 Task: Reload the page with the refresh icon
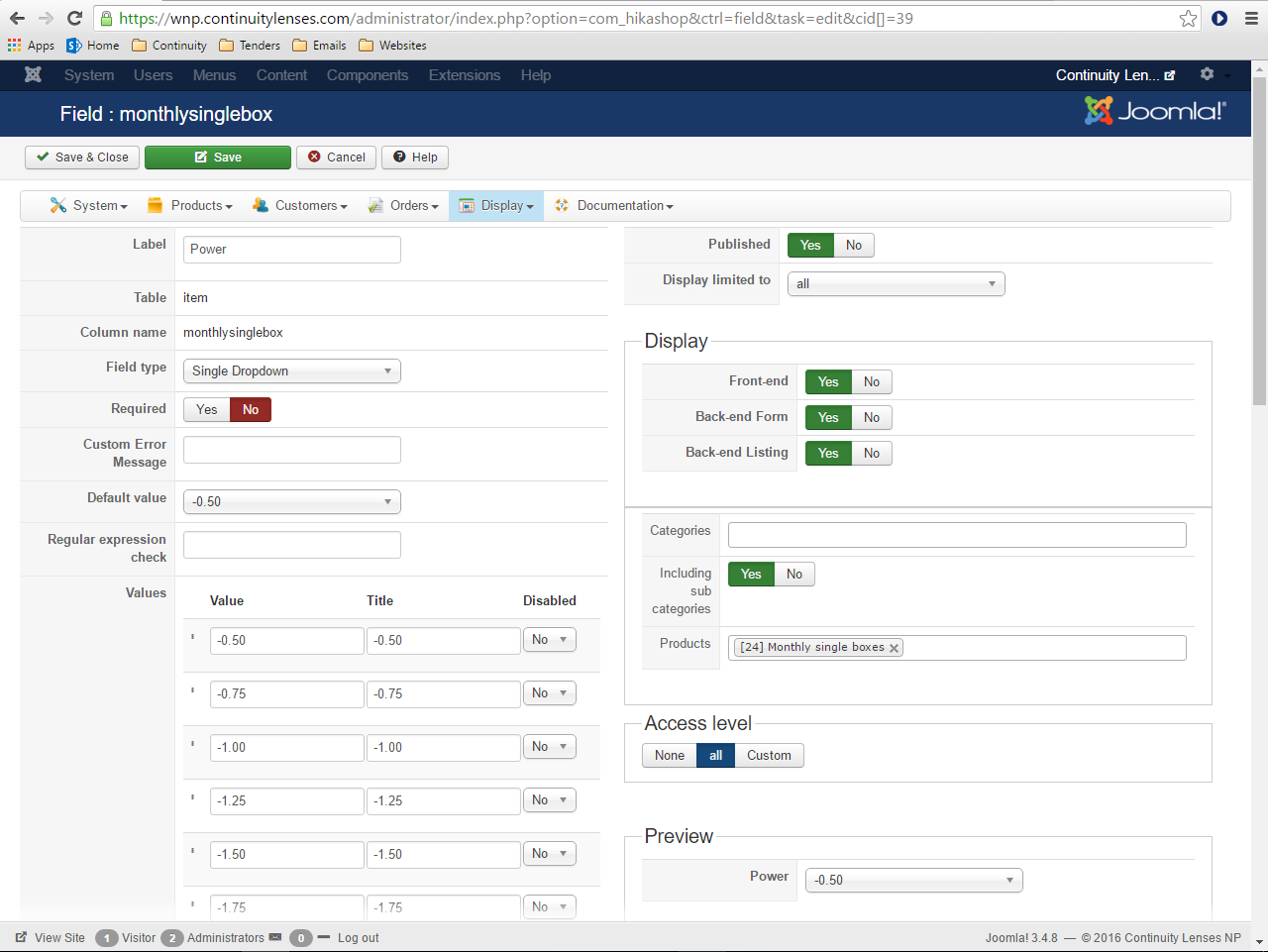coord(74,18)
